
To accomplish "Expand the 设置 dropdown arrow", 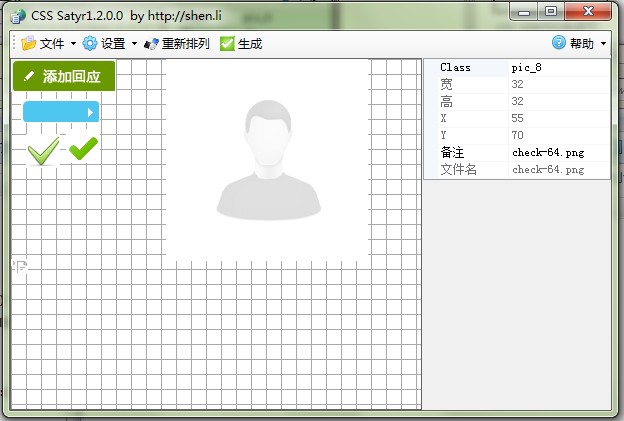I will (134, 43).
